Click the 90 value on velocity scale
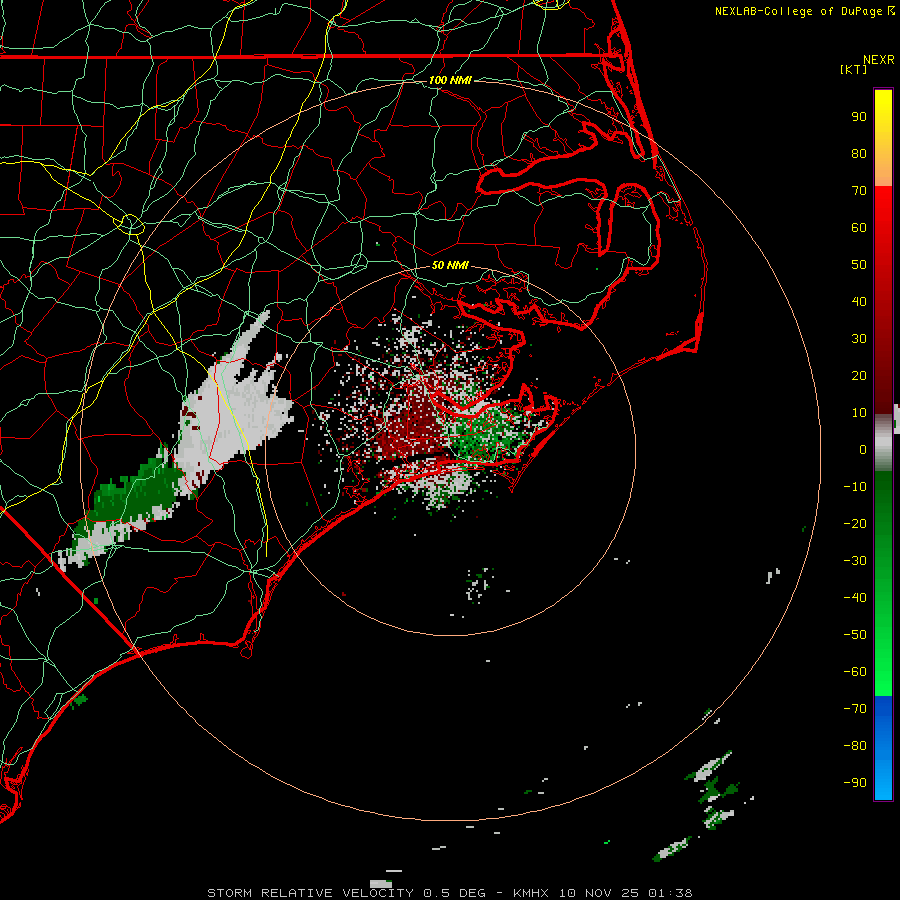This screenshot has height=900, width=900. click(859, 117)
